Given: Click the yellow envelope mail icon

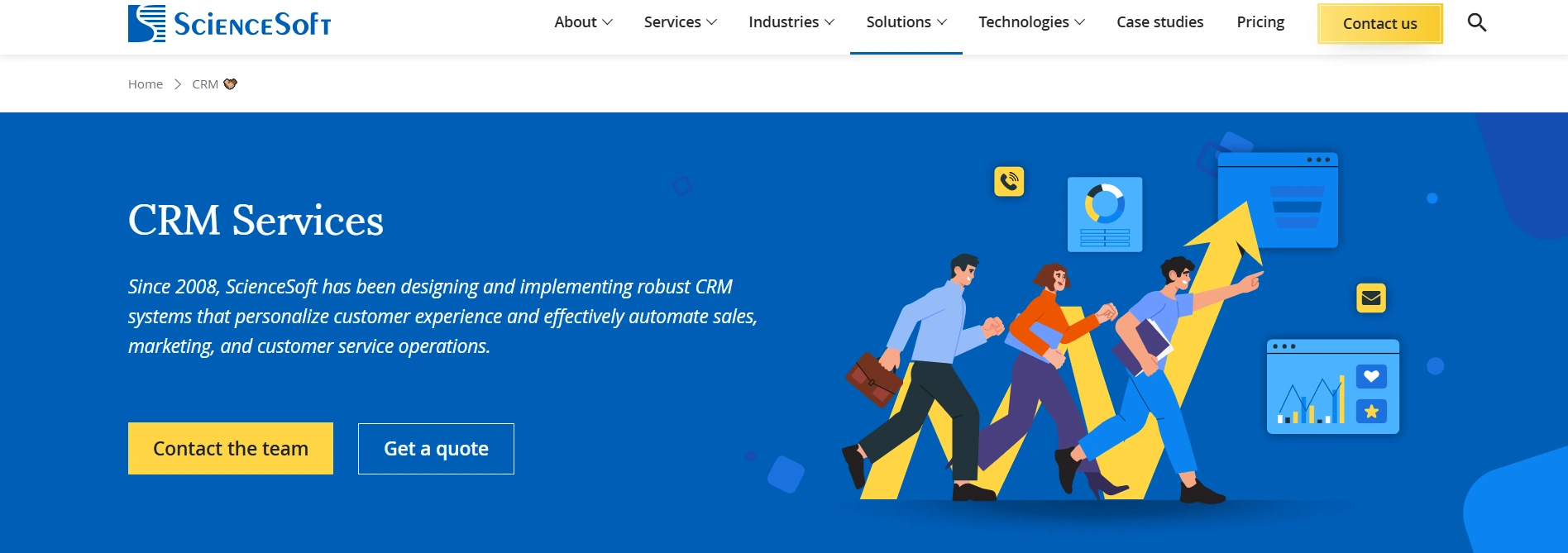Looking at the screenshot, I should tap(1371, 298).
